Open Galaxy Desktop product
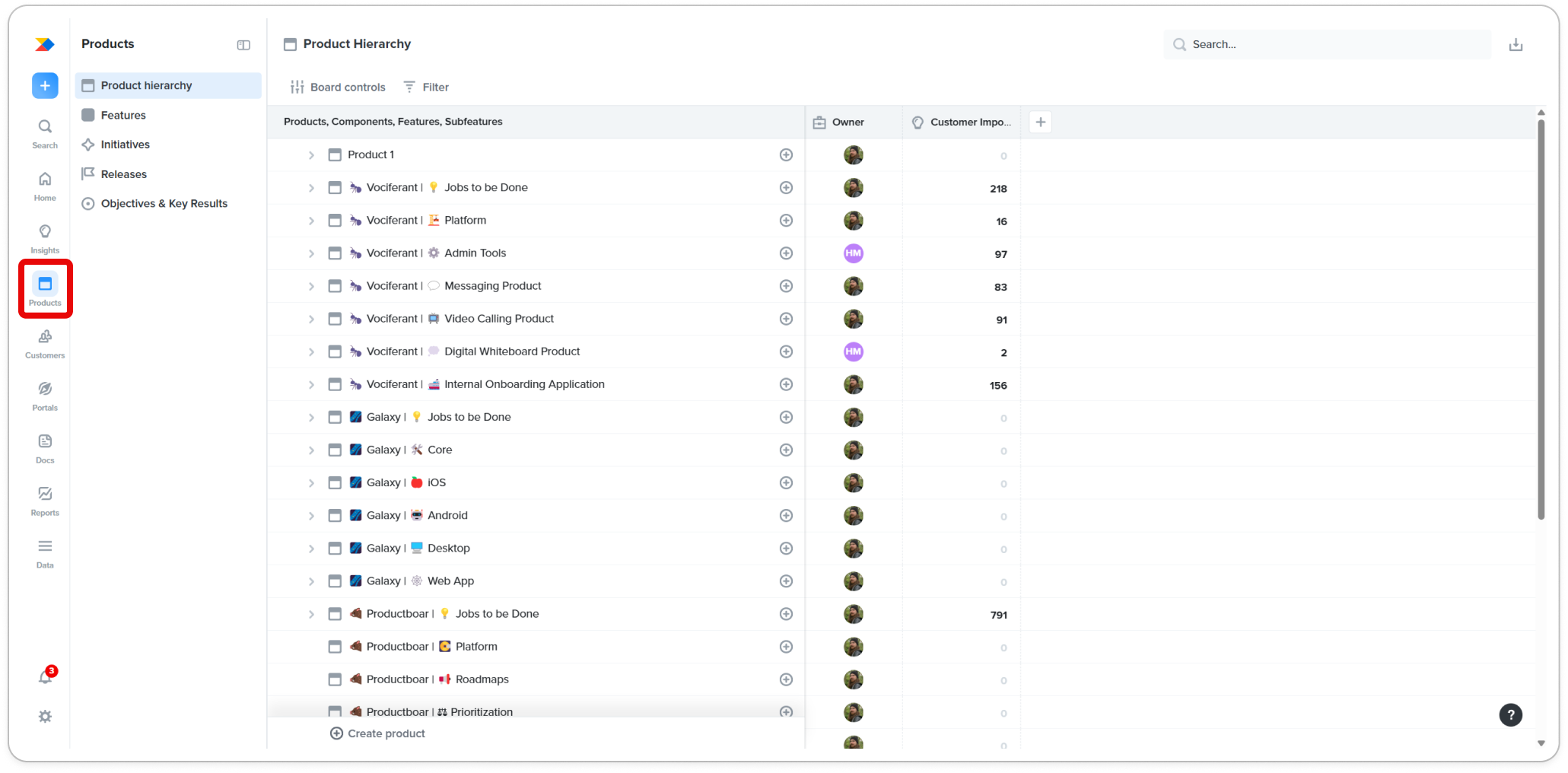 (418, 548)
